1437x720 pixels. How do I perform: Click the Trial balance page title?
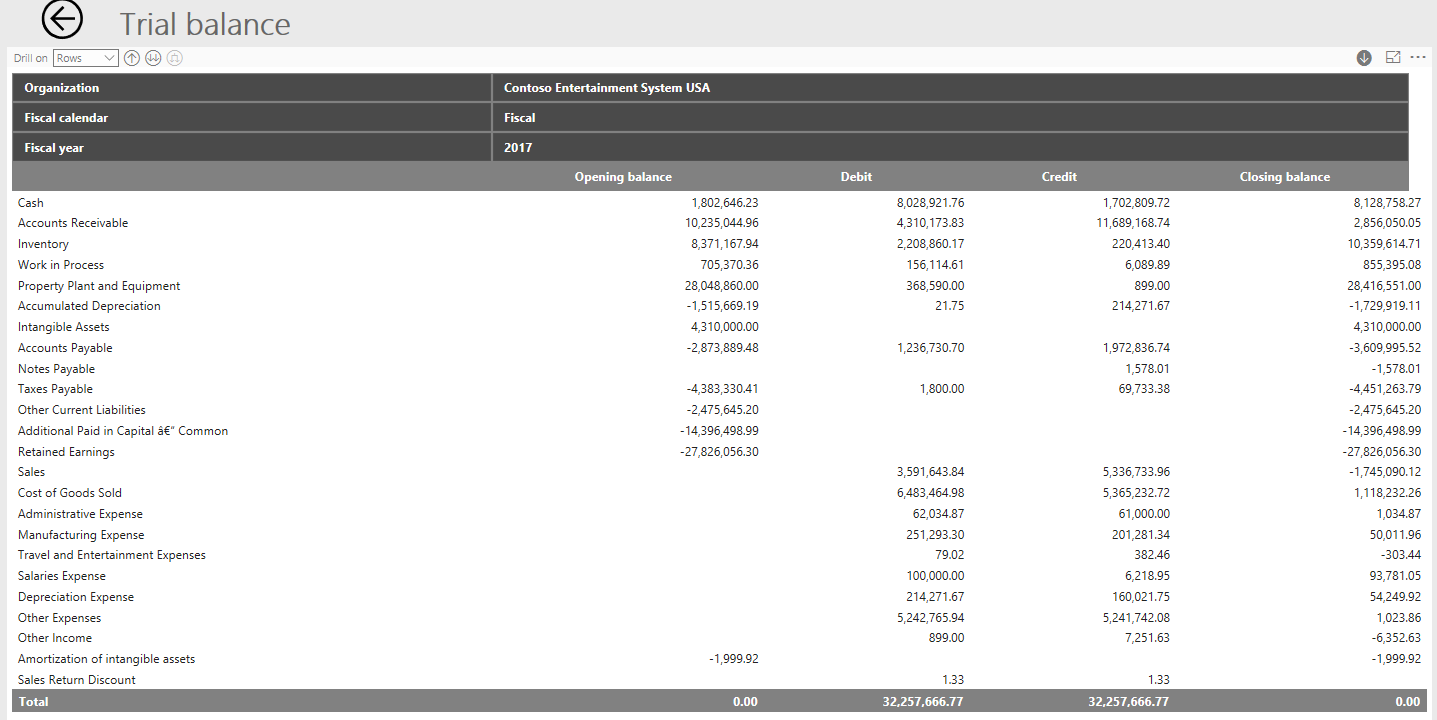pos(206,24)
